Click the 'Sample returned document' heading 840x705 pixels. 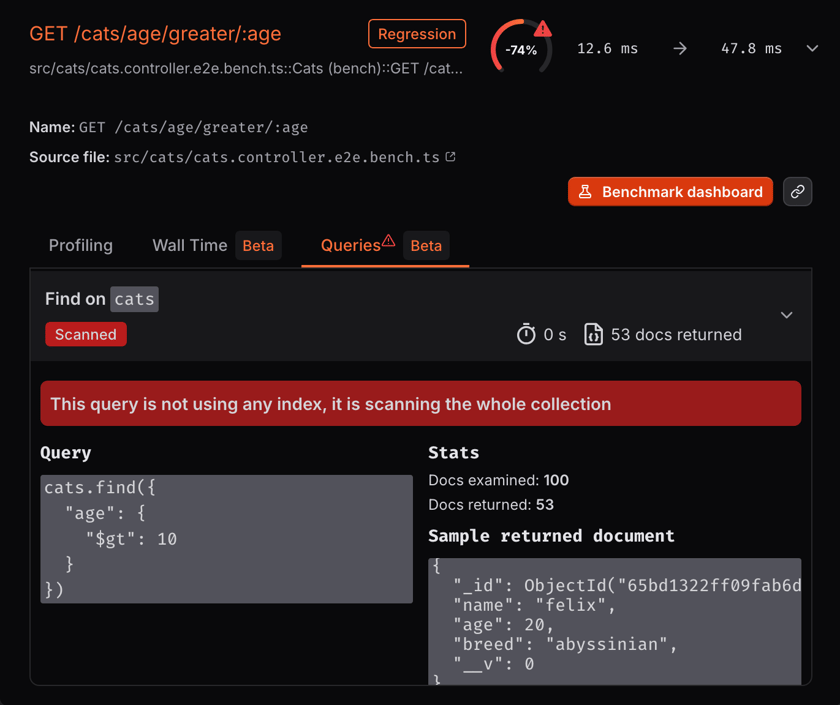click(x=551, y=536)
